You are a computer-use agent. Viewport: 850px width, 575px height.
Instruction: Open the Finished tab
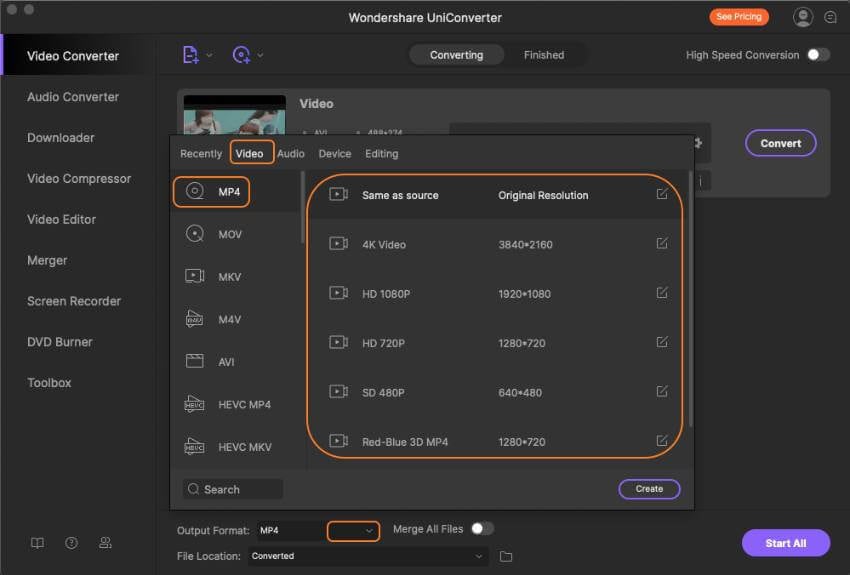coord(544,55)
